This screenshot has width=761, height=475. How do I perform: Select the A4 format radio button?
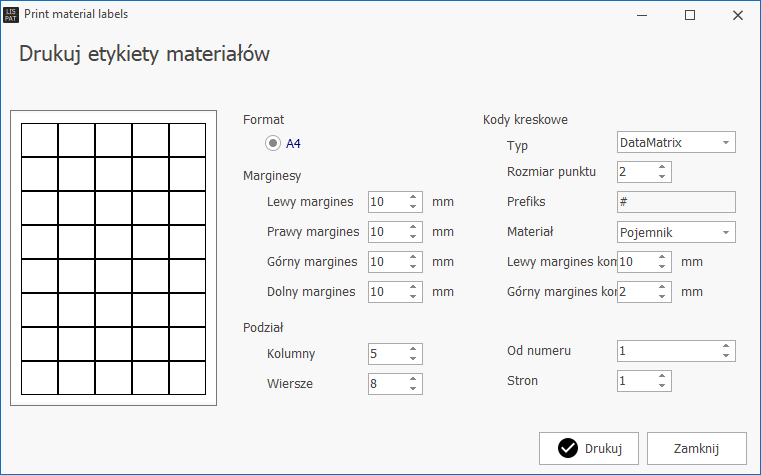pyautogui.click(x=273, y=143)
